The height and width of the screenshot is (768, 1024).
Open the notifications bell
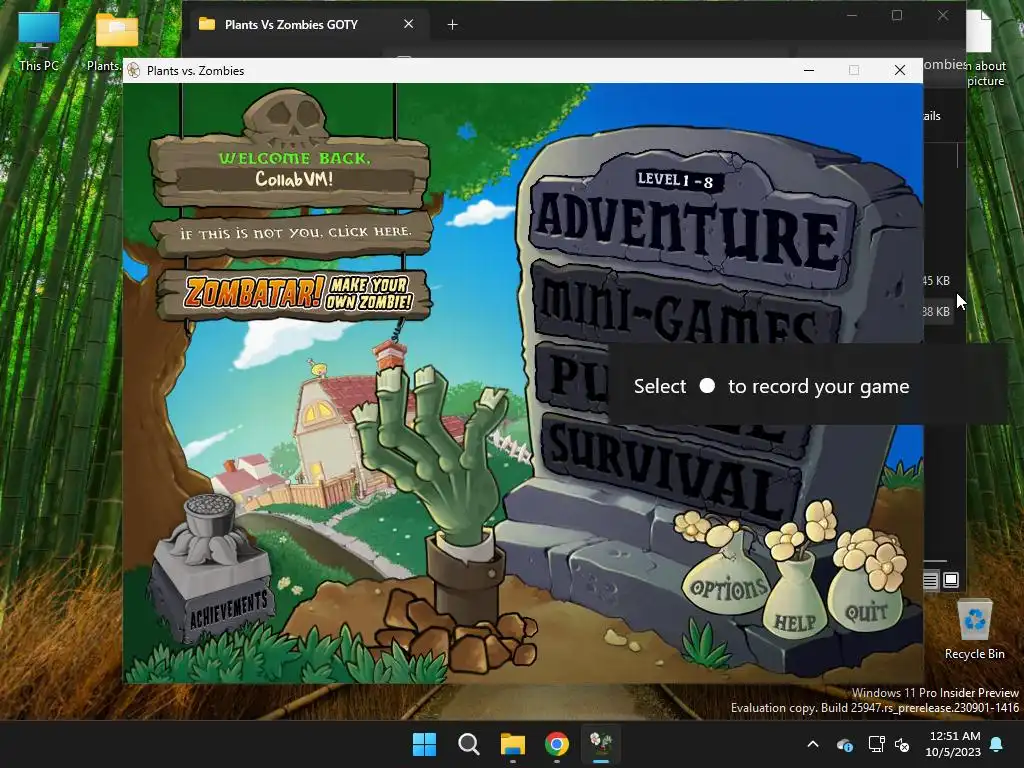(997, 744)
